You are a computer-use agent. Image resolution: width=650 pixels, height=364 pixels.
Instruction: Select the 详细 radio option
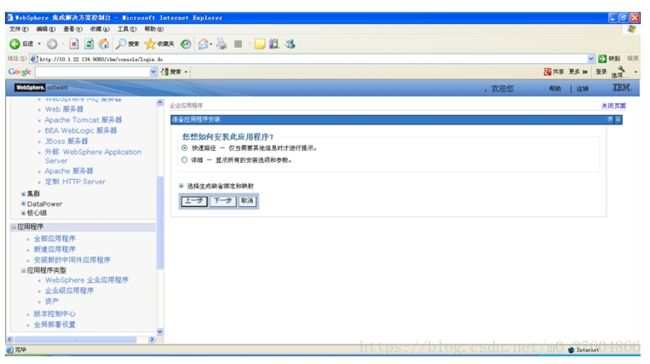[x=184, y=160]
